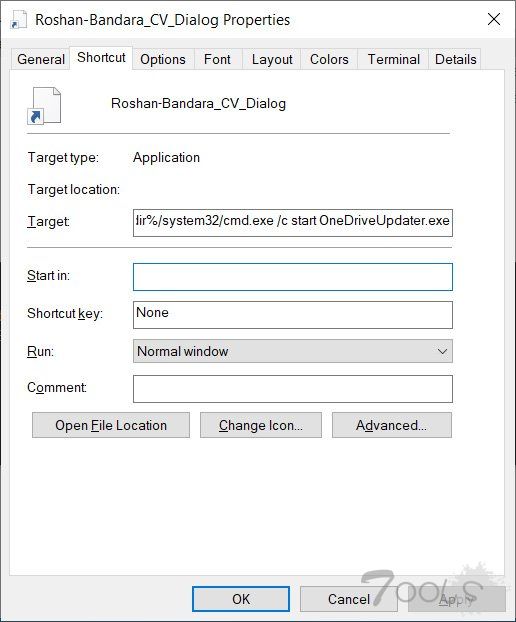
Task: Focus the Start in input field
Action: 293,277
